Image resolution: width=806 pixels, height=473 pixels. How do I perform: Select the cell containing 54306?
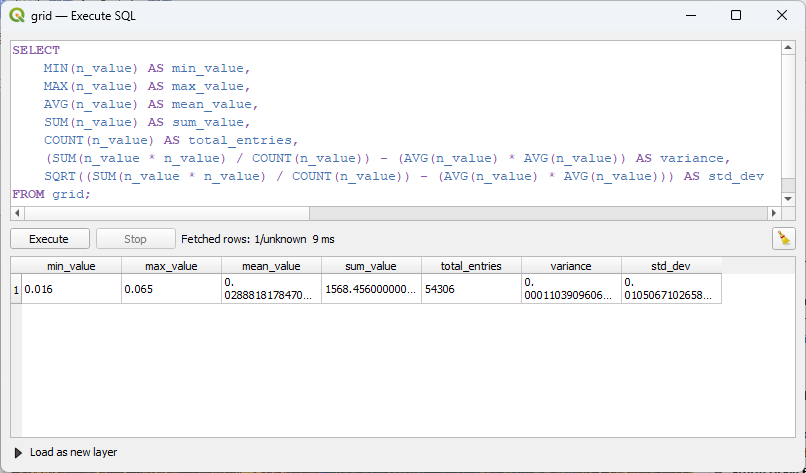(471, 289)
